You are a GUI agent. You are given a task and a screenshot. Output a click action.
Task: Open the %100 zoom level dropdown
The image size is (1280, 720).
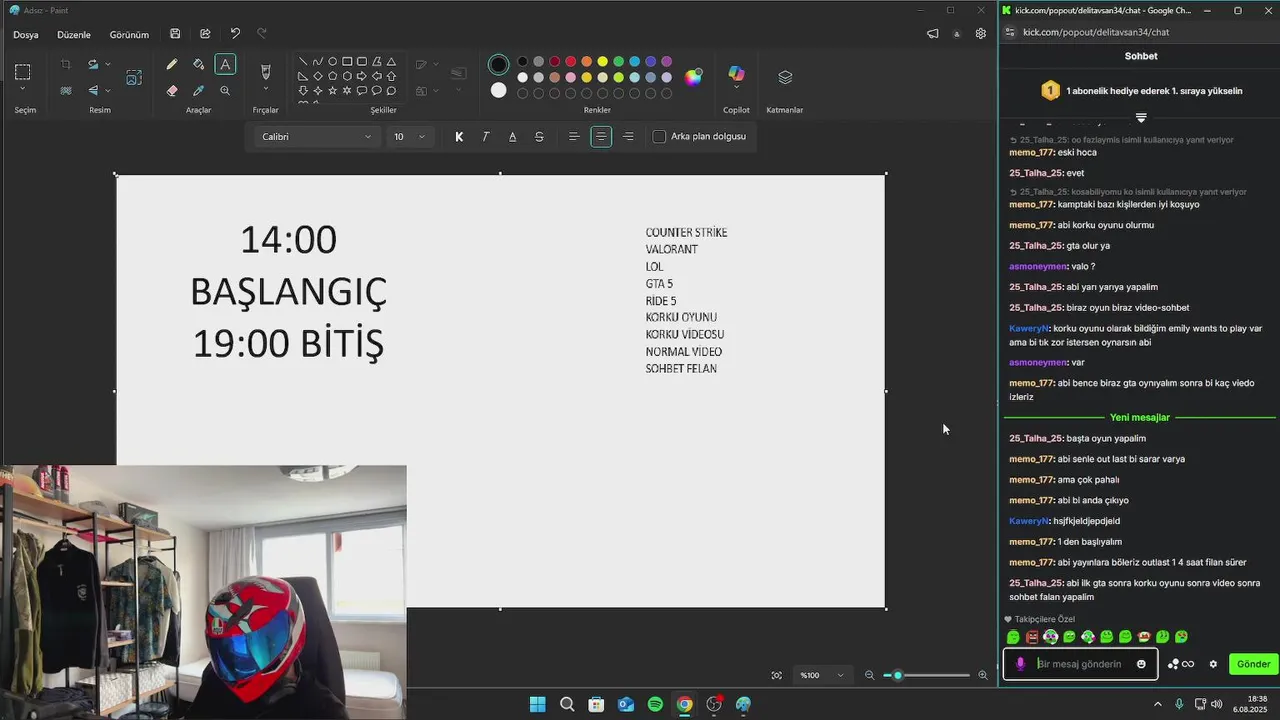[821, 675]
